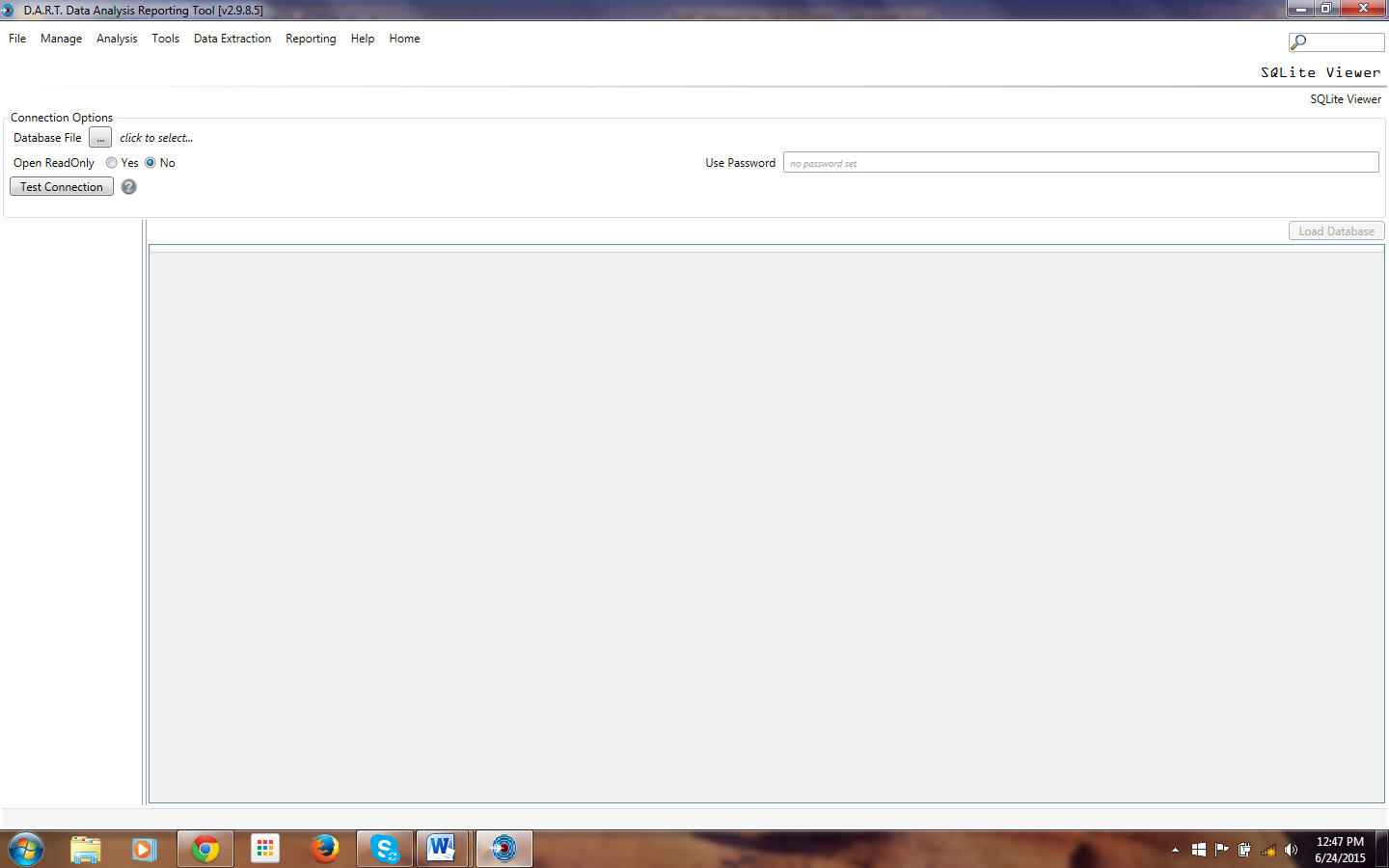1389x868 pixels.
Task: Click the Show Desktop strip
Action: pyautogui.click(x=1382, y=849)
